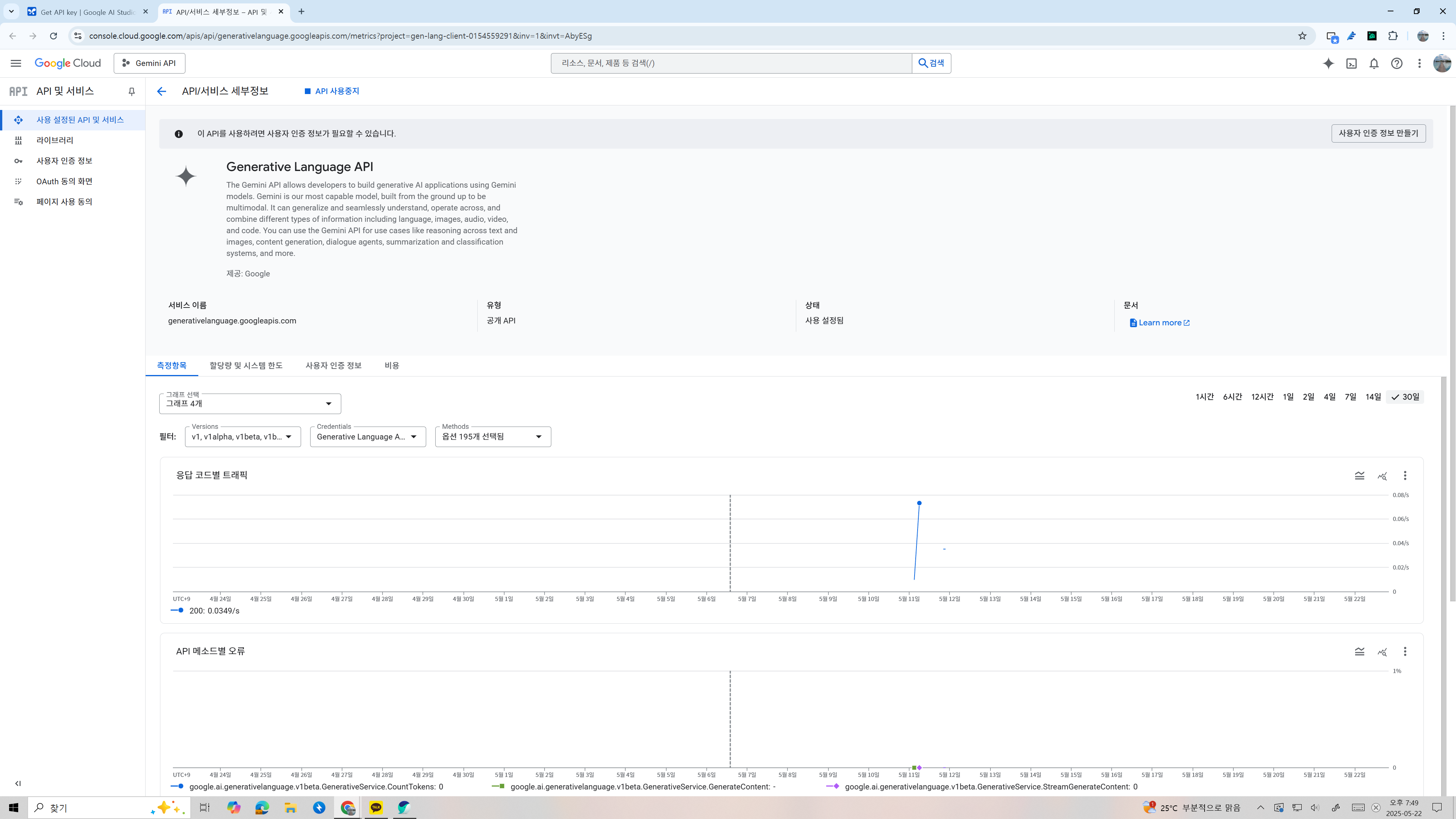Switch to the 비용 tab

pyautogui.click(x=392, y=366)
